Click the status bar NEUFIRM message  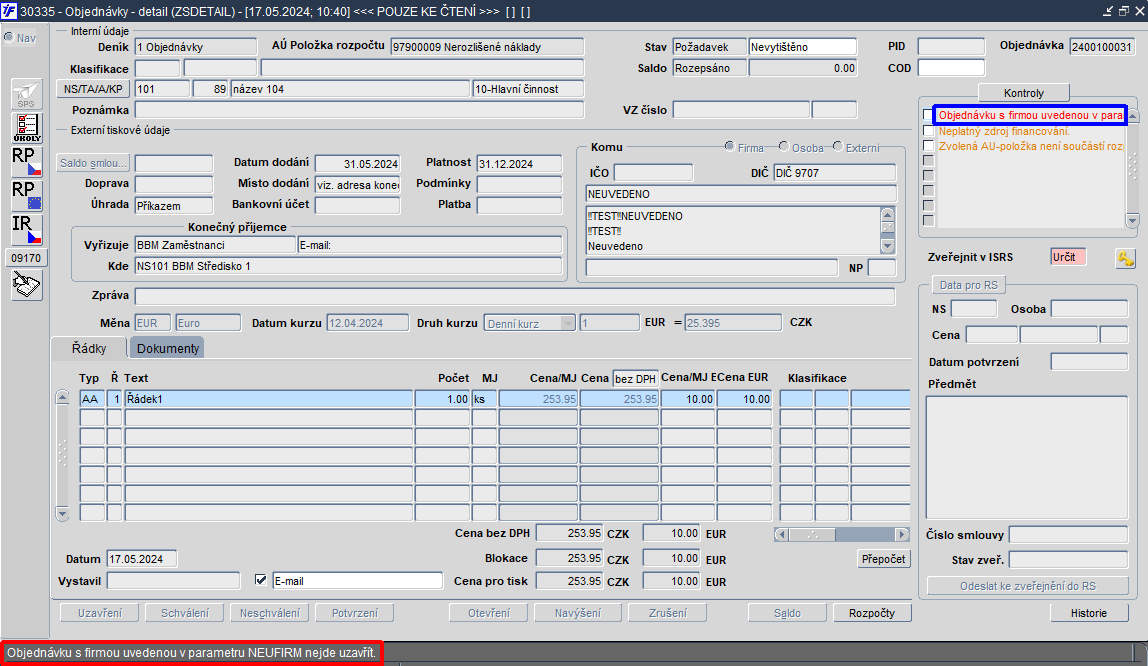coord(191,652)
